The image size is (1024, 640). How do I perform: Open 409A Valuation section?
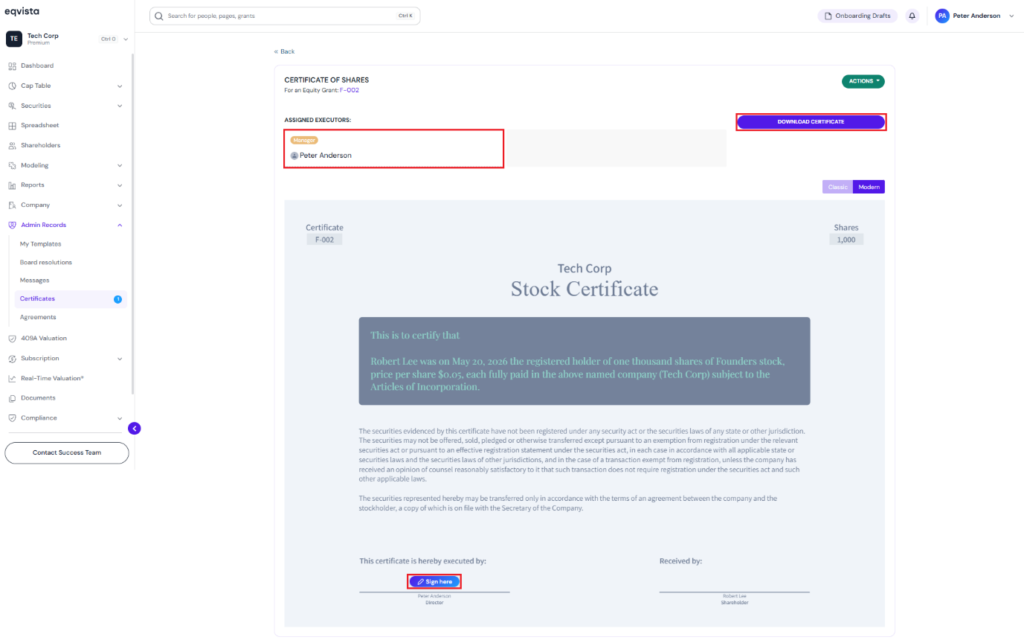tap(44, 338)
